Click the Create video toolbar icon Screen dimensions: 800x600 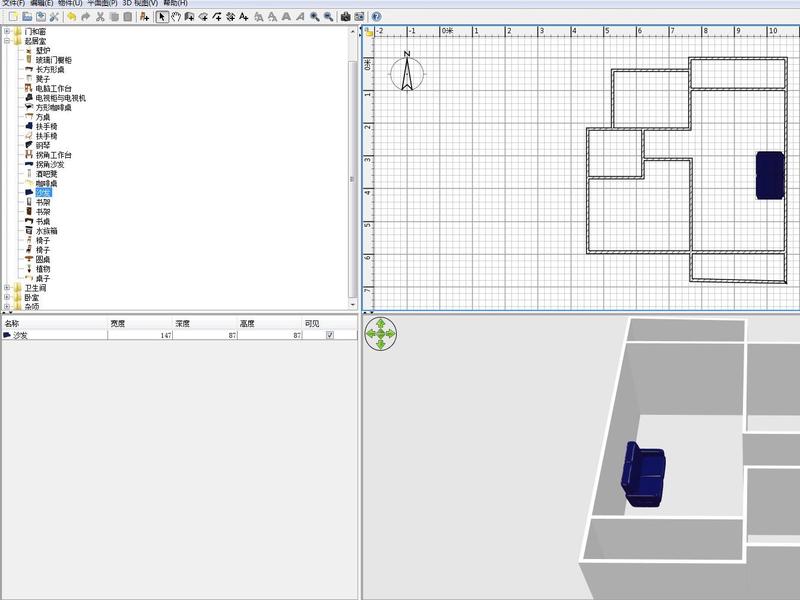[359, 17]
